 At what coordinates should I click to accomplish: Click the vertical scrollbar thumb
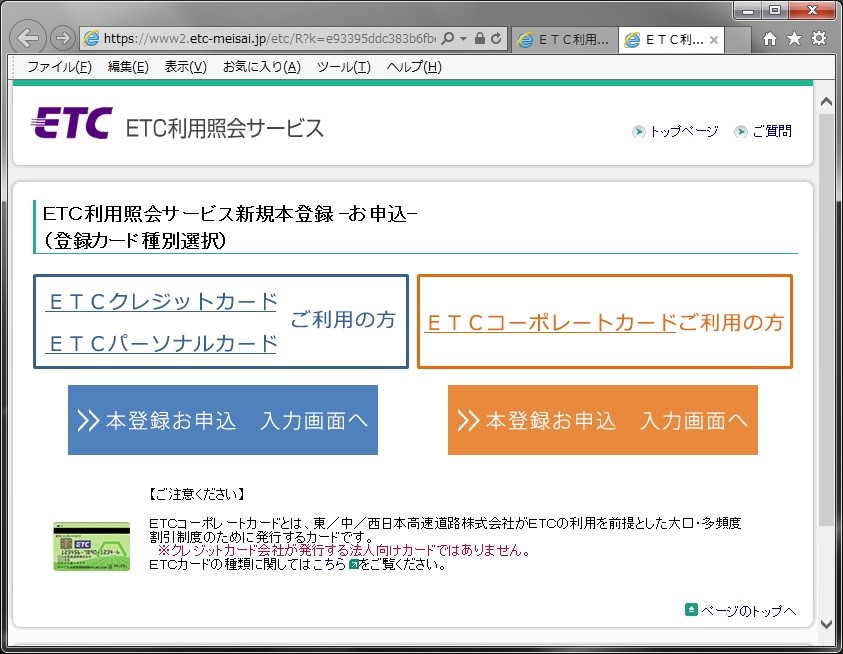[827, 319]
